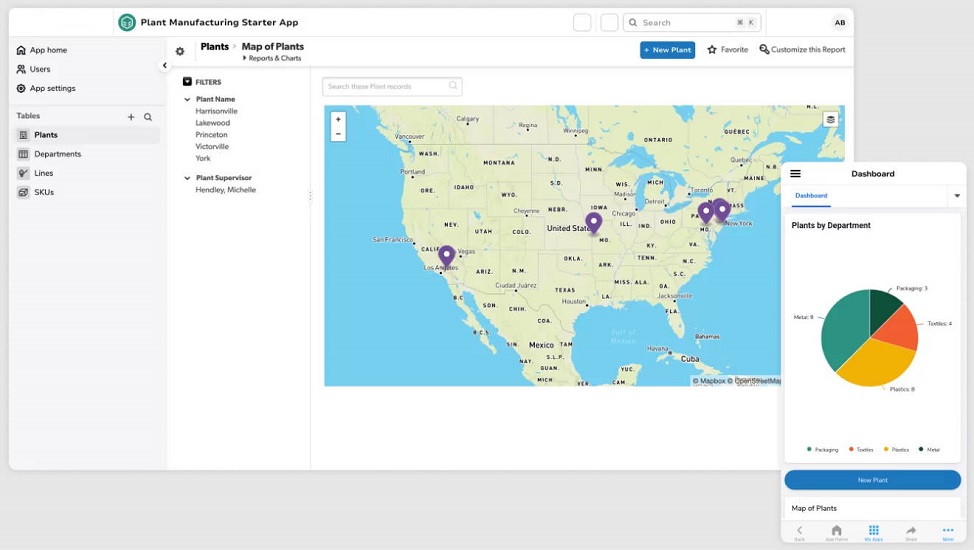Select the Dashboard tab in mobile view
The width and height of the screenshot is (974, 550).
click(x=811, y=196)
